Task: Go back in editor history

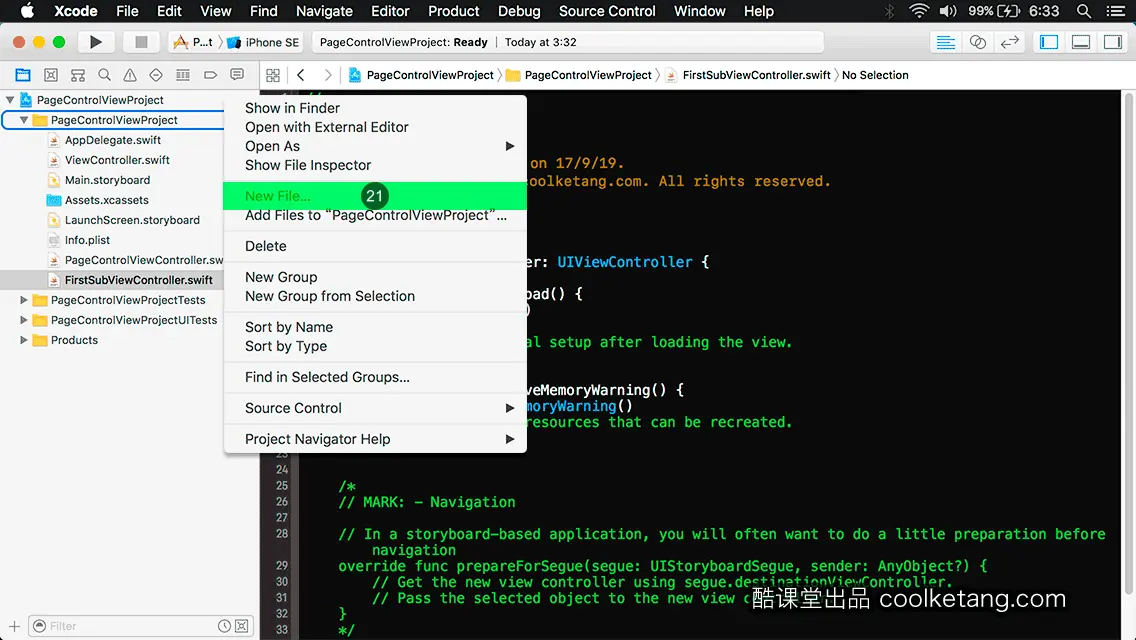Action: point(301,75)
